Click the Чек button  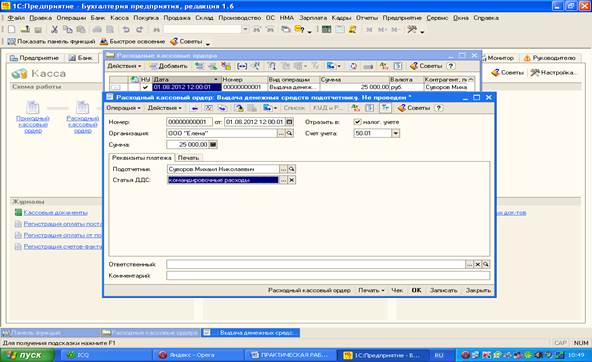click(397, 290)
